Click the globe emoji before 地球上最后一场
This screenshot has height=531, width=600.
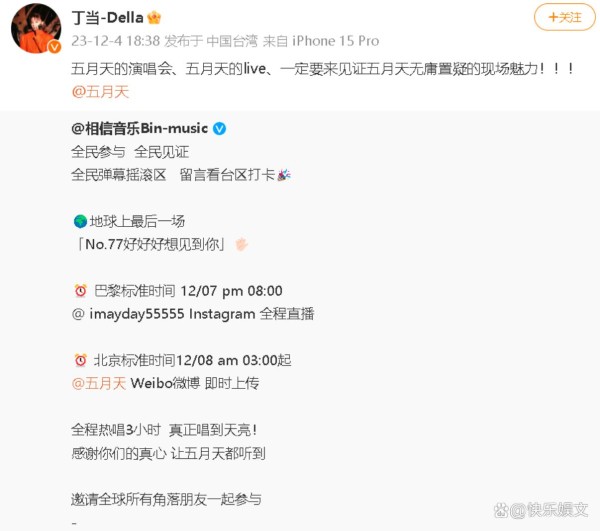[80, 222]
